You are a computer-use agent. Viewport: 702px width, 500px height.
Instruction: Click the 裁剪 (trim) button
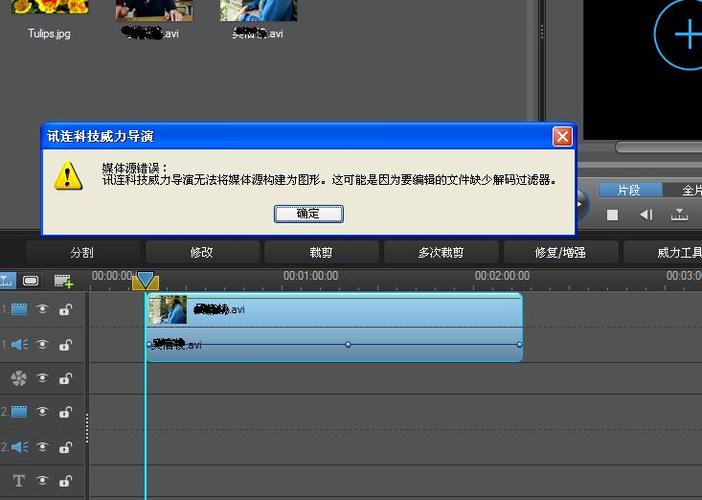(x=321, y=253)
